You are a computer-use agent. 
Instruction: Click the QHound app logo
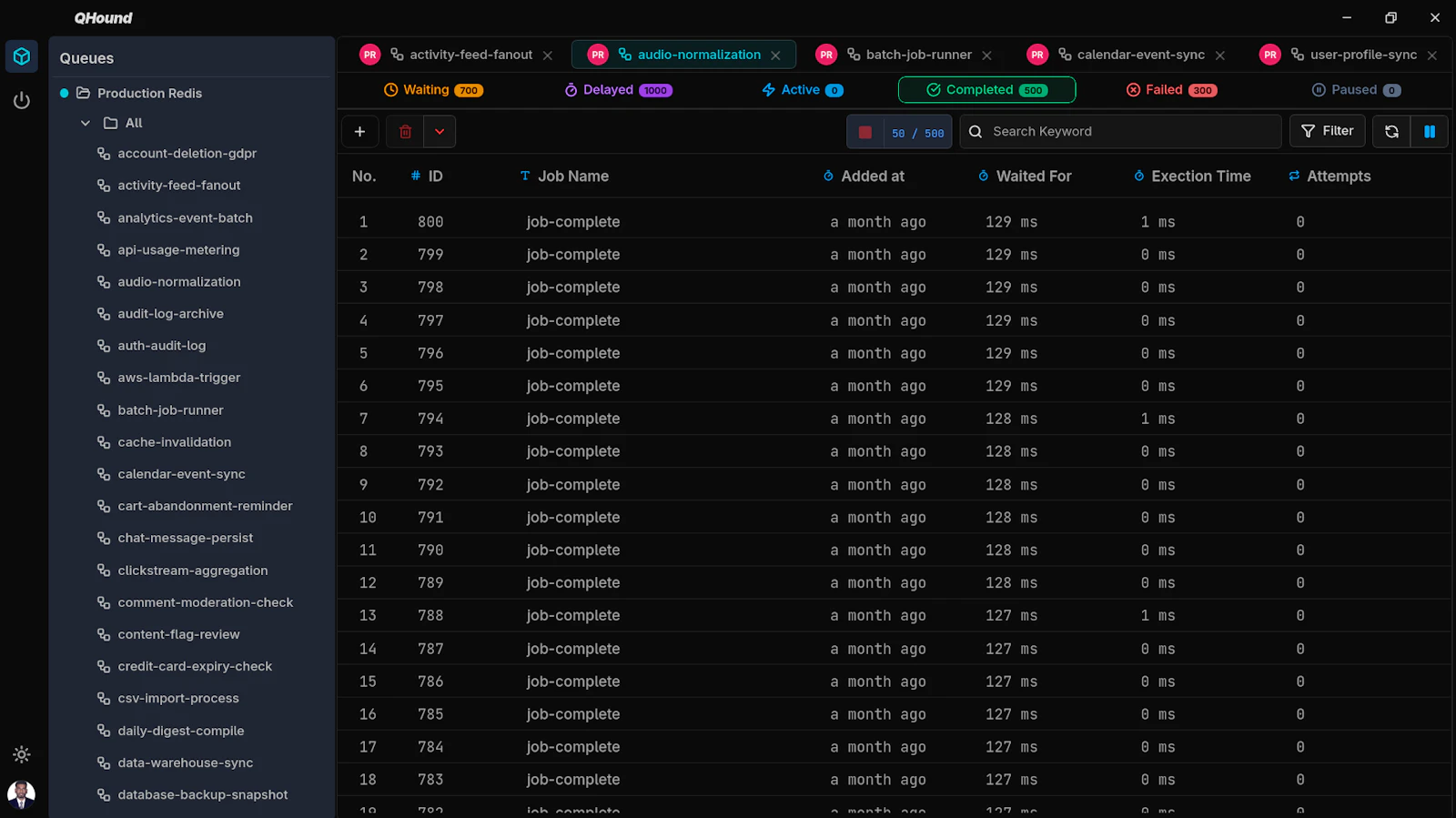coord(103,17)
